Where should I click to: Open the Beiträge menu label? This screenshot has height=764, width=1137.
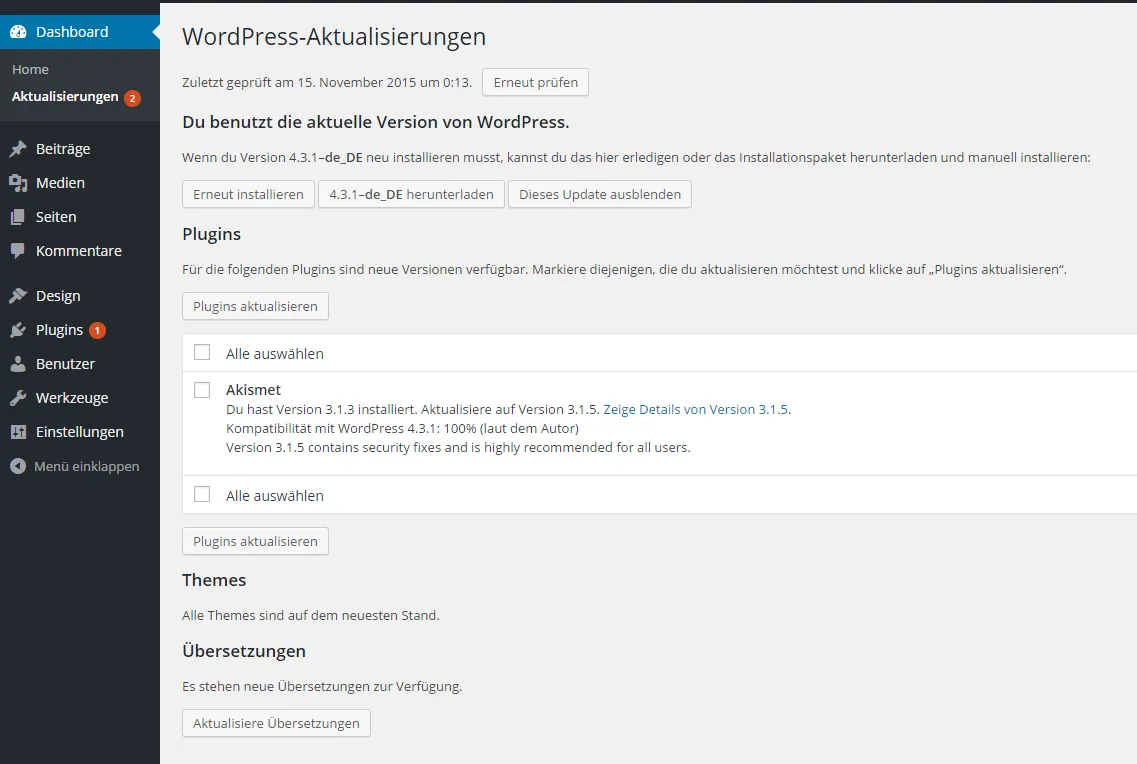(63, 149)
